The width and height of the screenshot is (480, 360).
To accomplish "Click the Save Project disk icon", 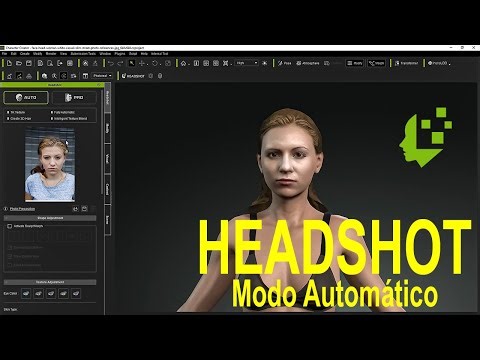I will 29,63.
